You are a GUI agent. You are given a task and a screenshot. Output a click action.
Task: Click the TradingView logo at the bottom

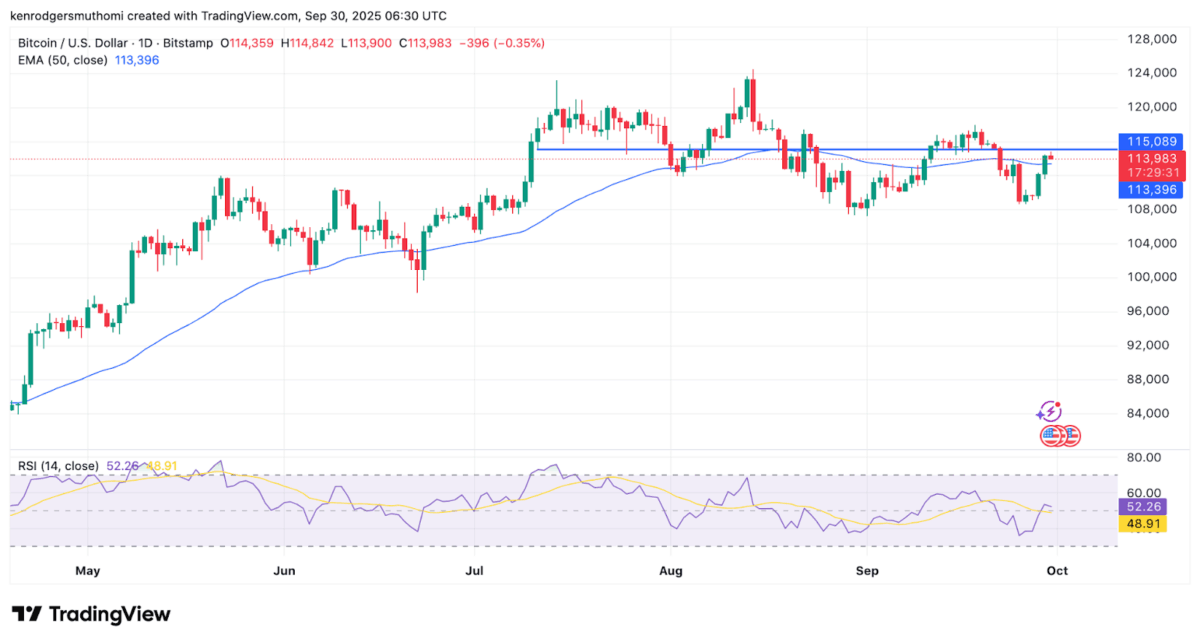click(91, 614)
